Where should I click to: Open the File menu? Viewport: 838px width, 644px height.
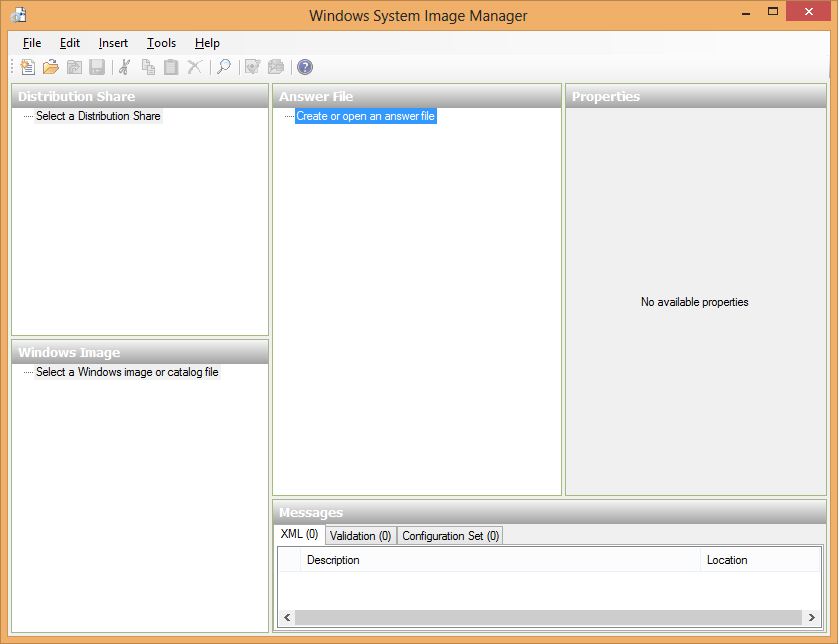click(32, 43)
